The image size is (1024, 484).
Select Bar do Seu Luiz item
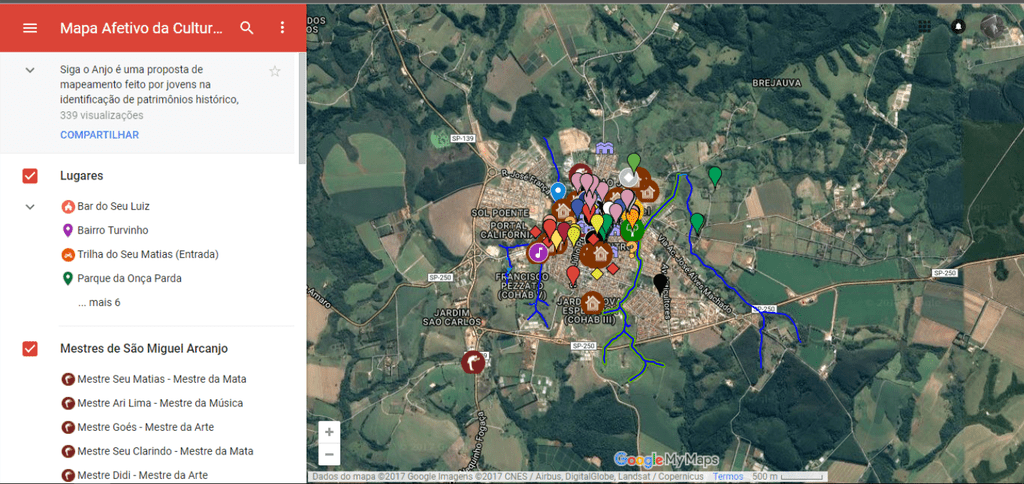click(x=113, y=207)
